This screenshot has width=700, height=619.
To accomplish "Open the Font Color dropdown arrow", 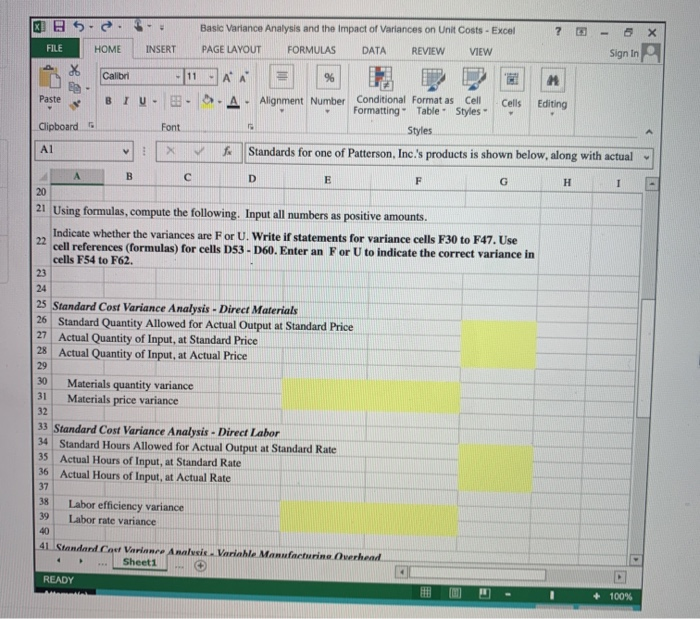I will pos(246,102).
